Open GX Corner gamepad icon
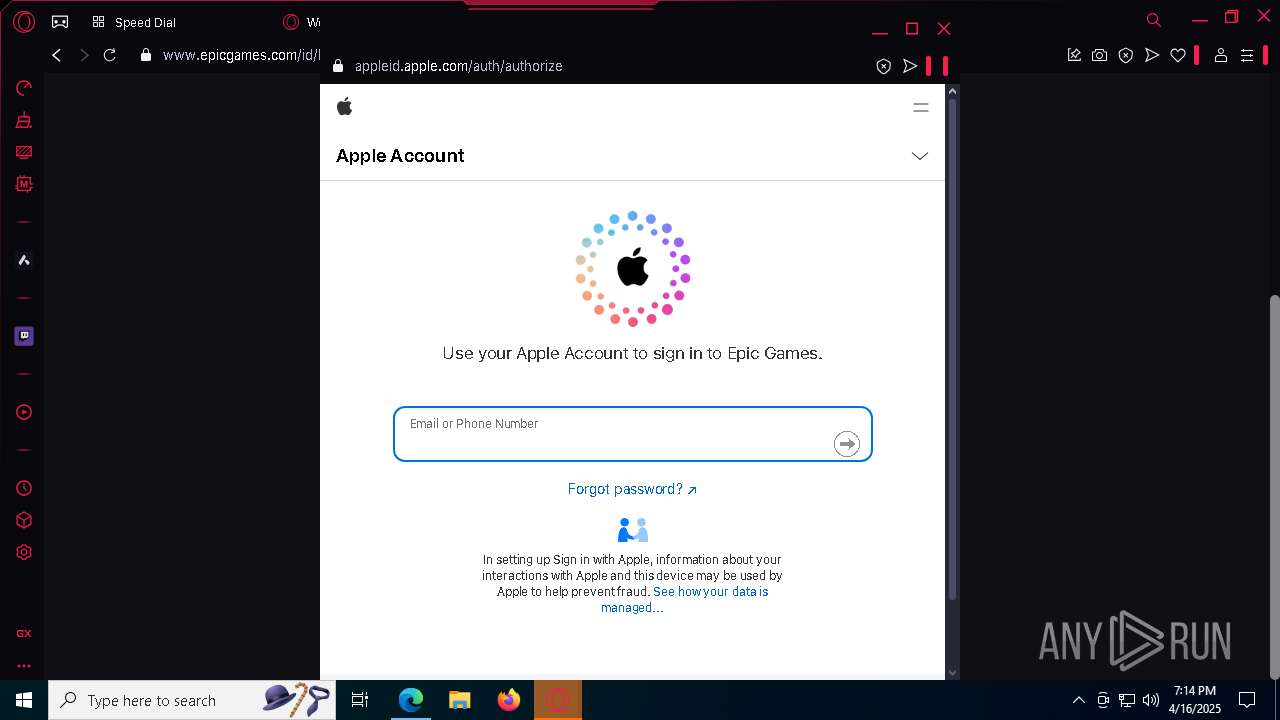Image resolution: width=1280 pixels, height=720 pixels. [x=60, y=21]
